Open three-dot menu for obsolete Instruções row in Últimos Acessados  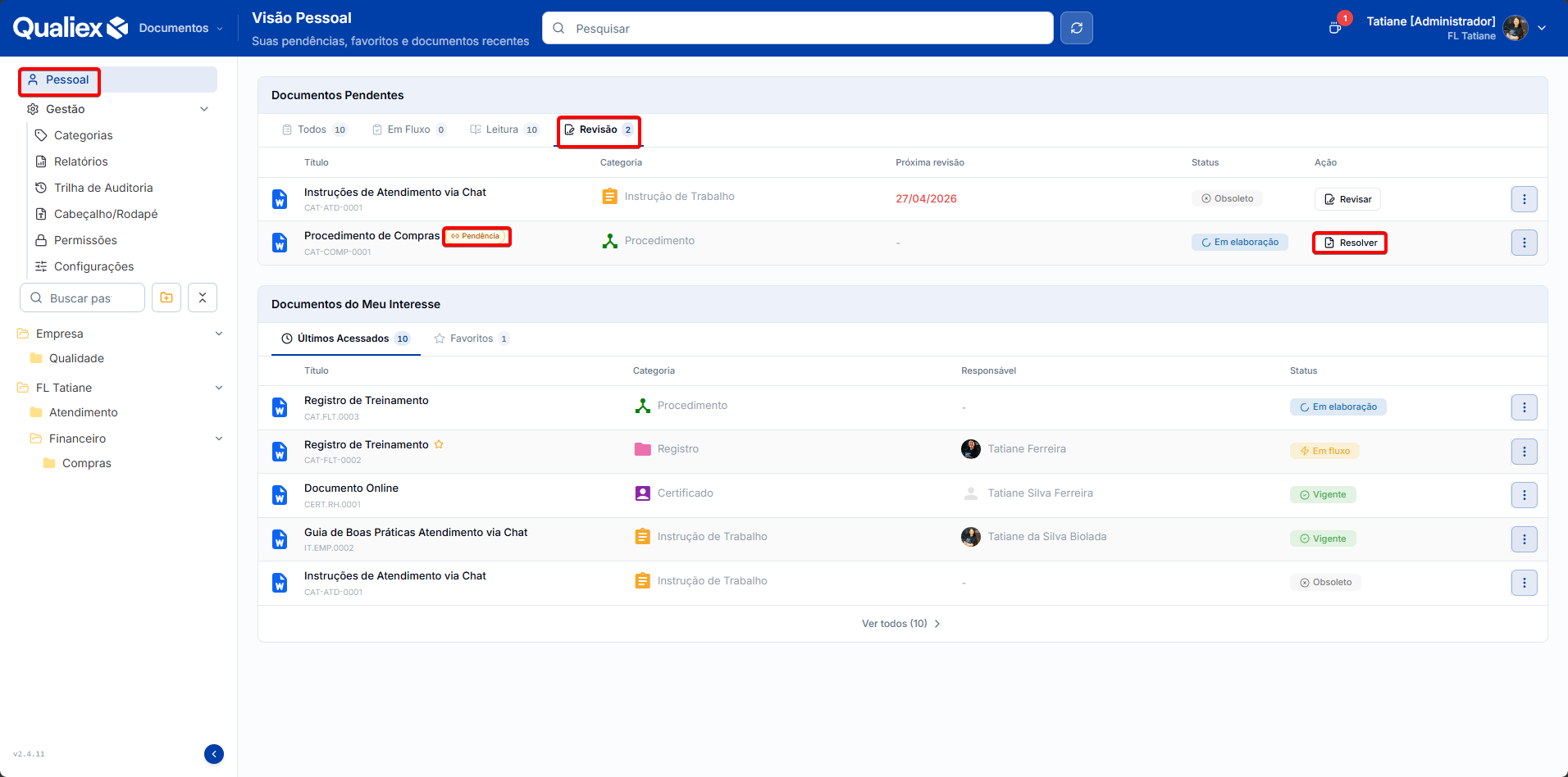(x=1525, y=583)
